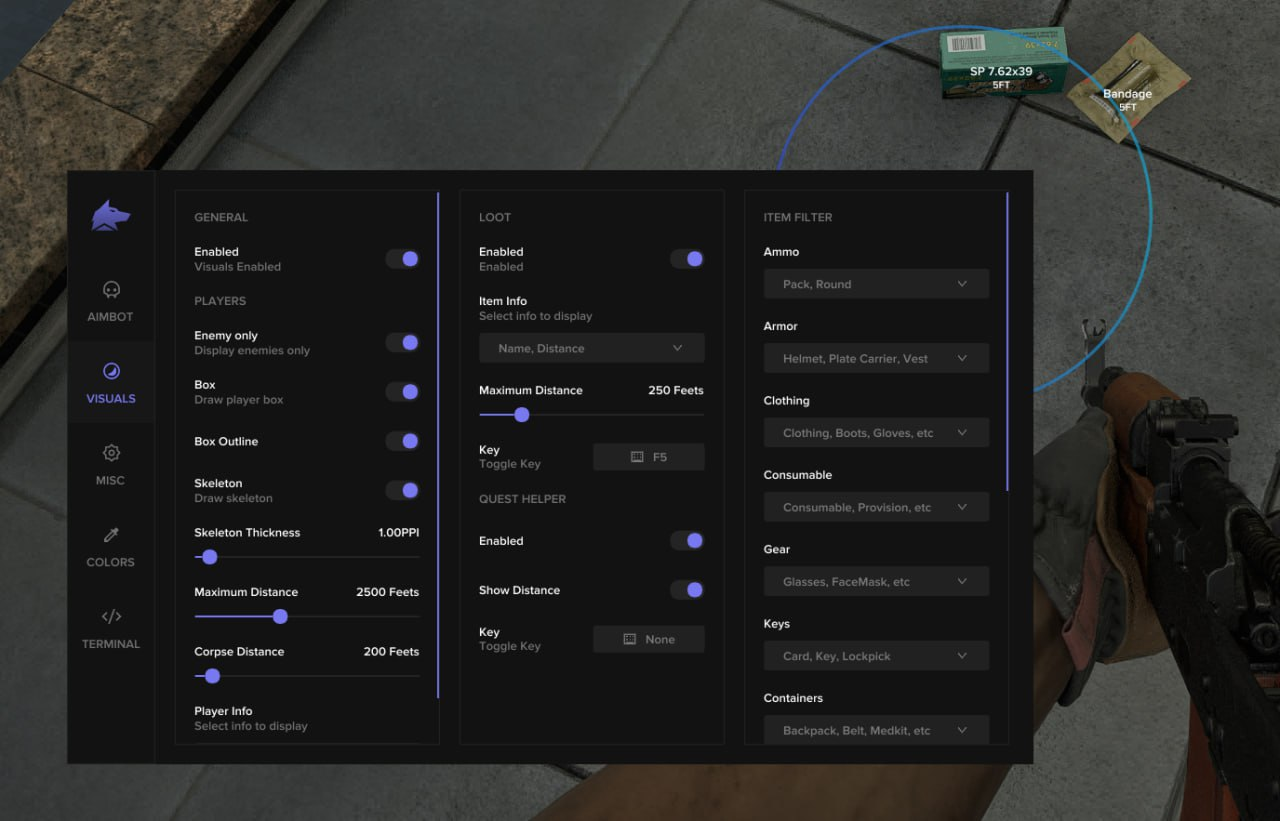Click the Select info to display text under Item Info
The height and width of the screenshot is (821, 1280).
click(x=536, y=316)
